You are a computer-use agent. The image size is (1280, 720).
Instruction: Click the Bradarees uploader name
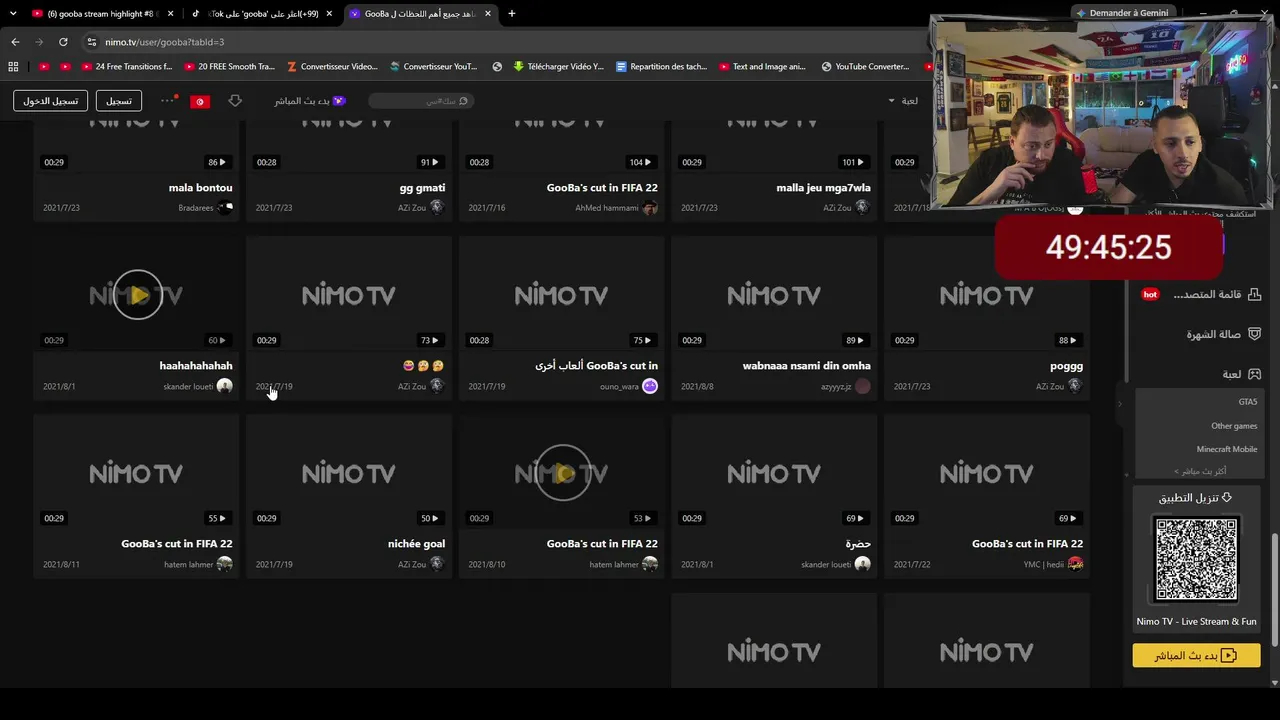click(x=196, y=208)
